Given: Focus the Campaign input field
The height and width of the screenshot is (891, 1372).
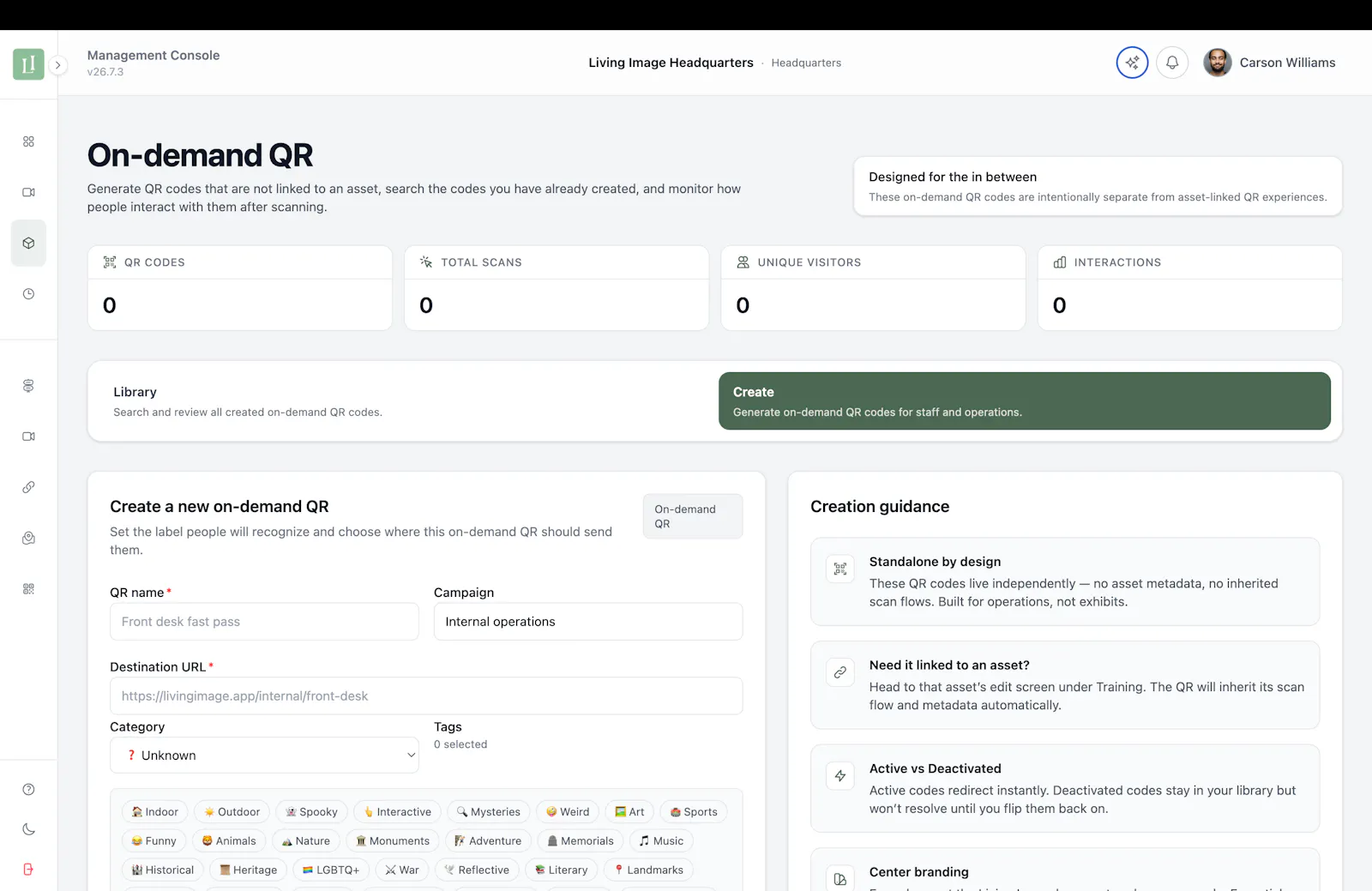Looking at the screenshot, I should point(588,622).
